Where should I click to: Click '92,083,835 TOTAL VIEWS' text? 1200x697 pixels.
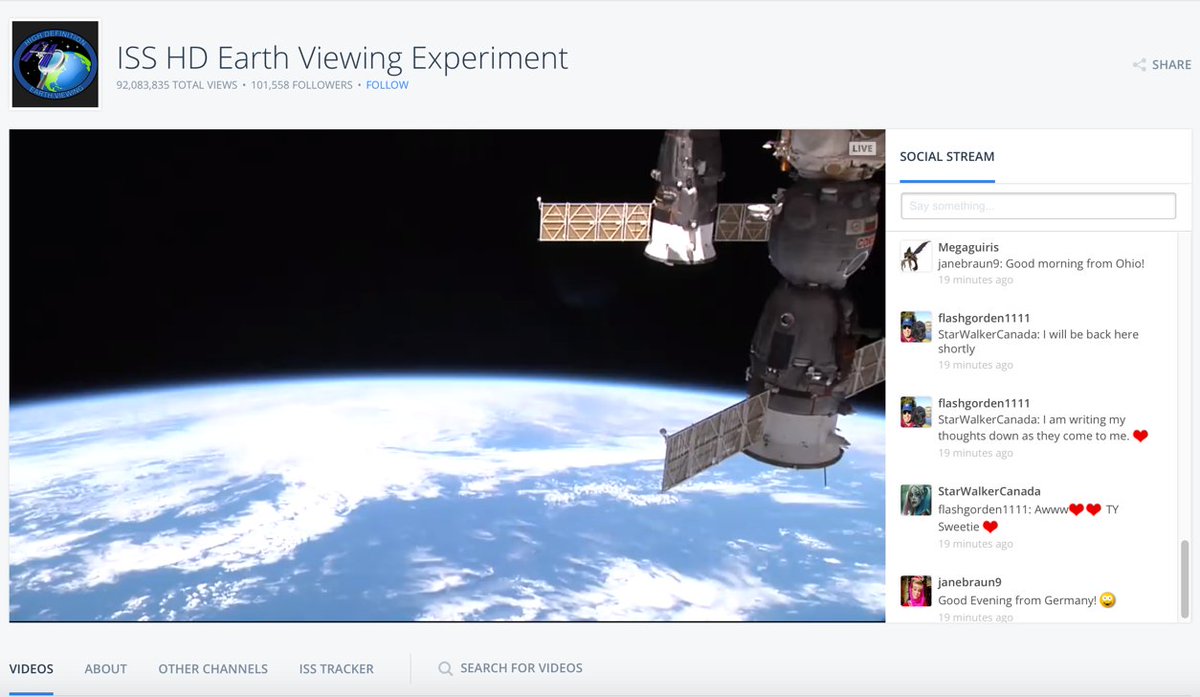tap(177, 85)
